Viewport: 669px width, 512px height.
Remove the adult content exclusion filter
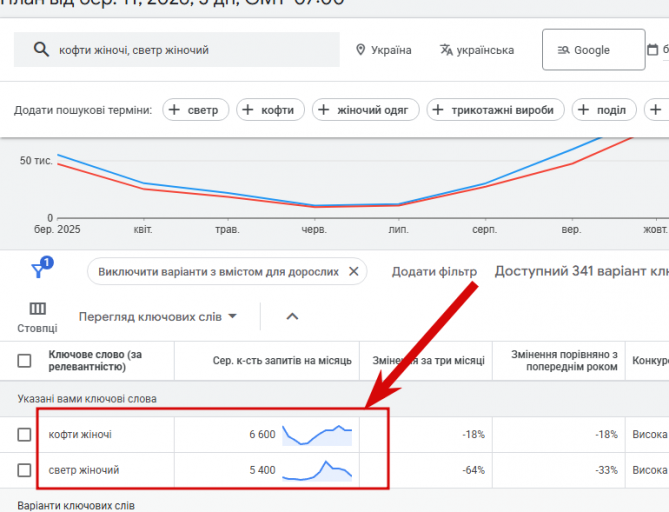pos(354,271)
